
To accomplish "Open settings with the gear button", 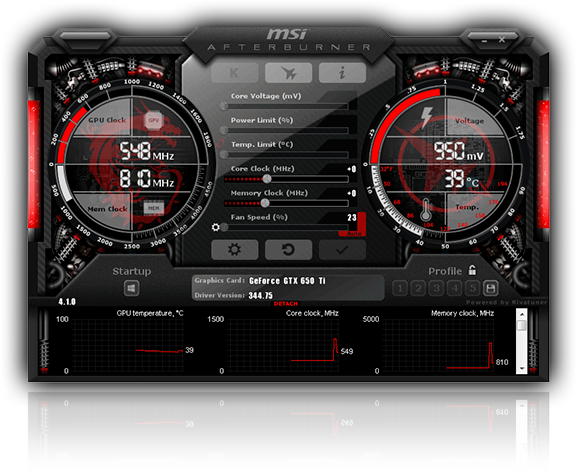I will pos(234,250).
